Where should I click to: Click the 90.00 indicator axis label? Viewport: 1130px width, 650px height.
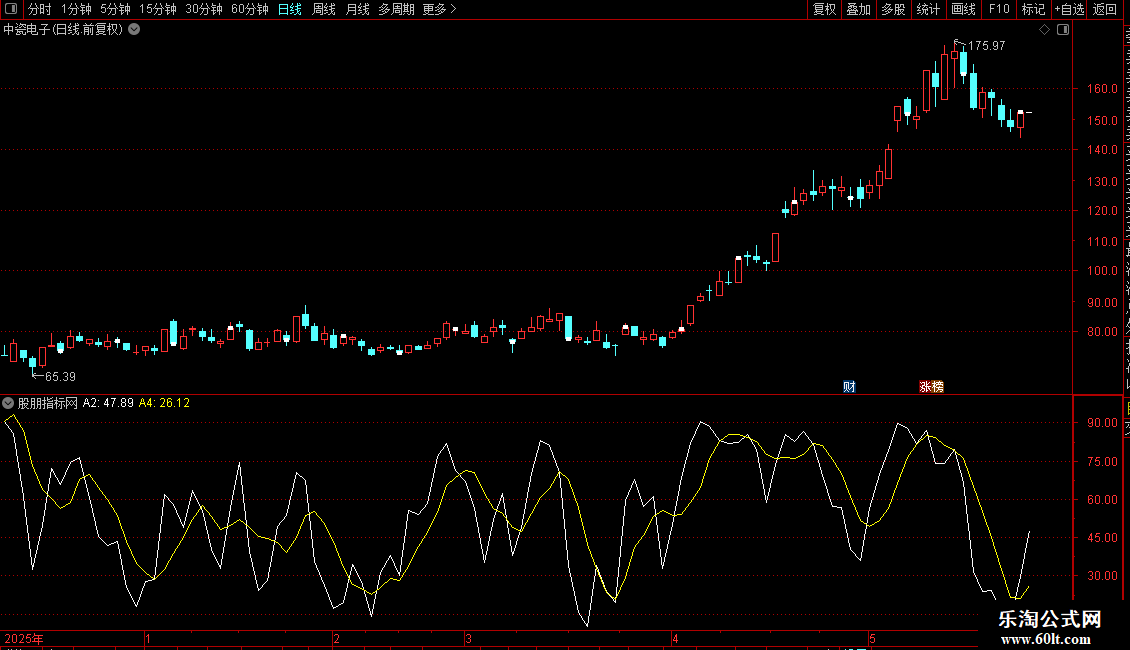coord(1103,423)
